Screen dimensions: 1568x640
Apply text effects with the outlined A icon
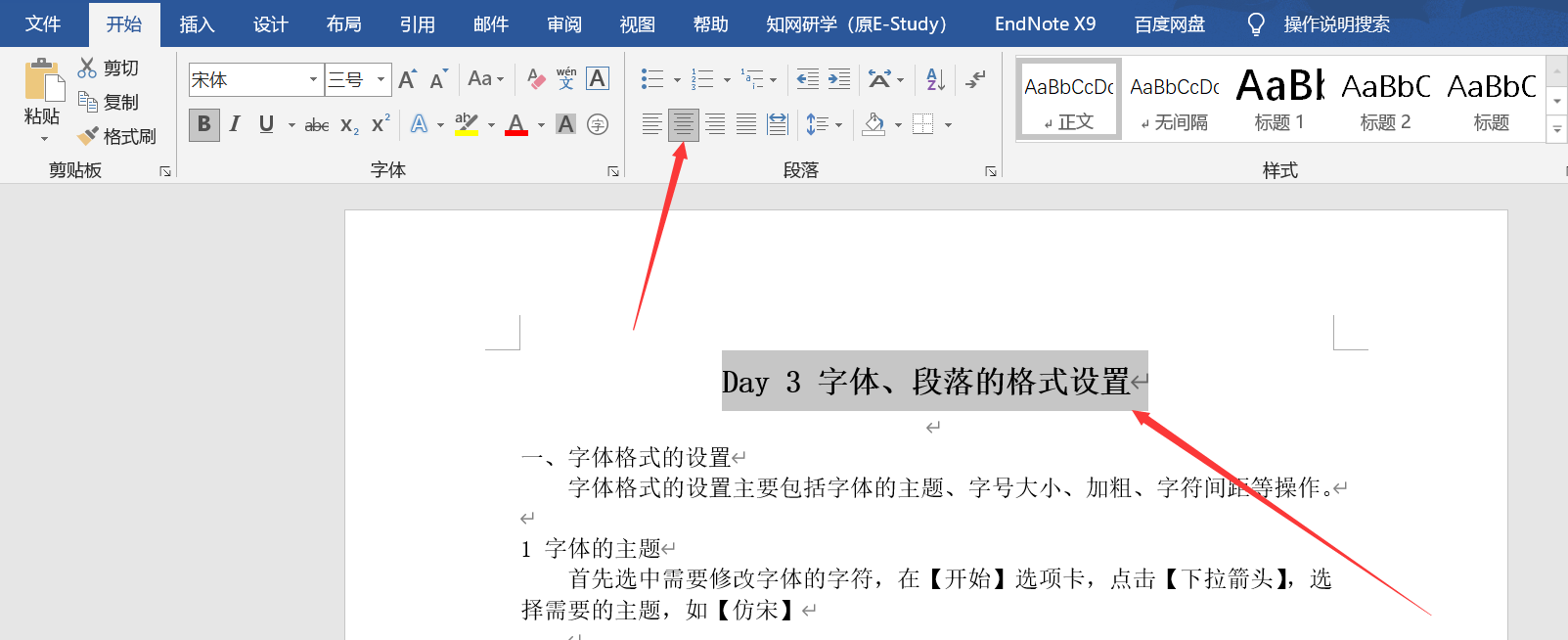419,124
